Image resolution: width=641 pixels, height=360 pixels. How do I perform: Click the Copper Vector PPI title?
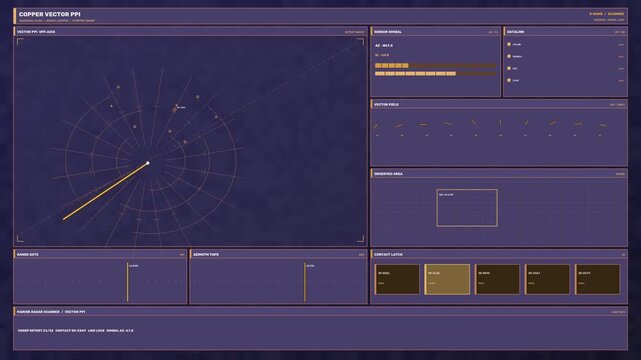[x=49, y=14]
